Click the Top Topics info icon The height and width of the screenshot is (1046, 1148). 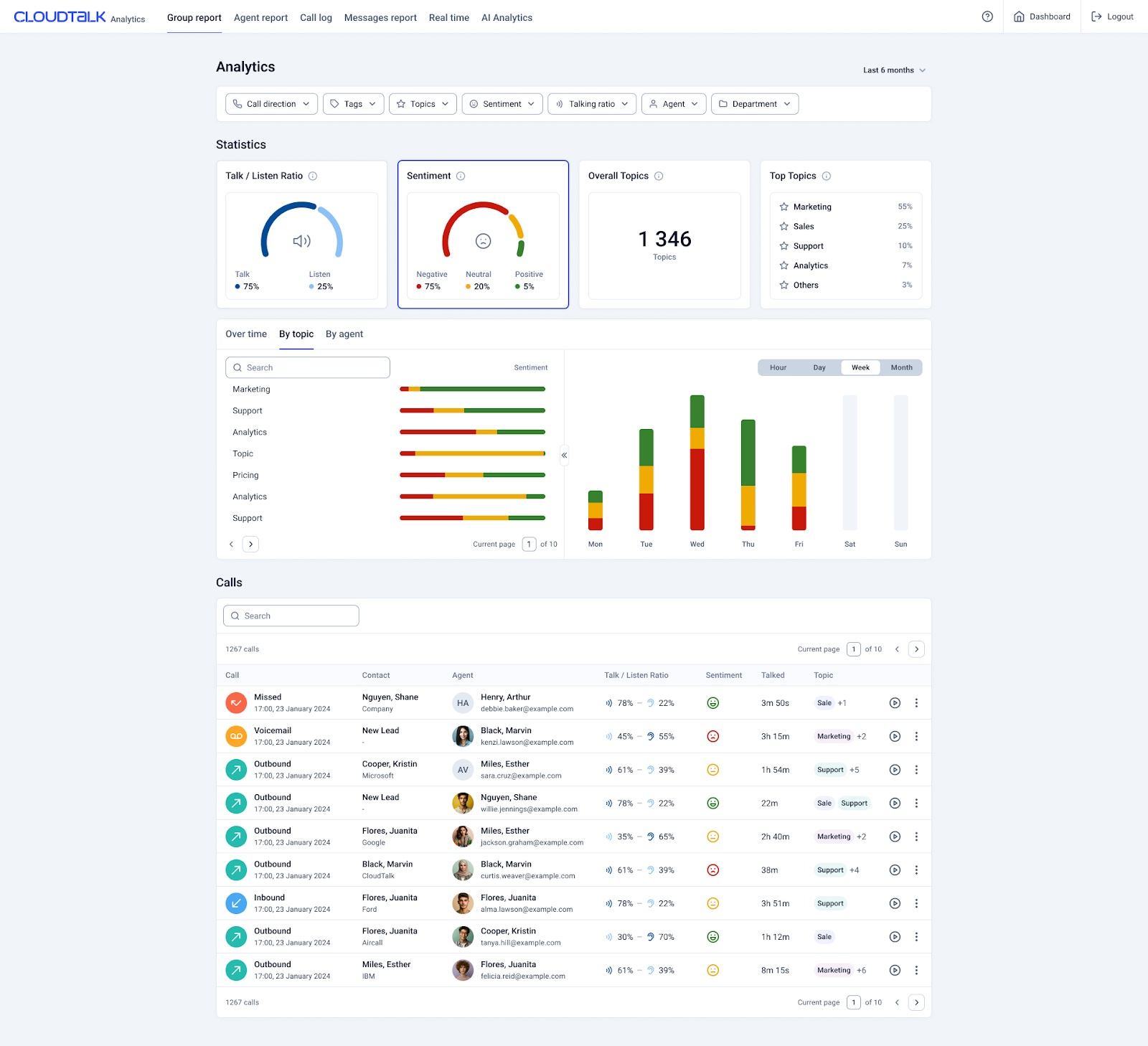pos(827,176)
